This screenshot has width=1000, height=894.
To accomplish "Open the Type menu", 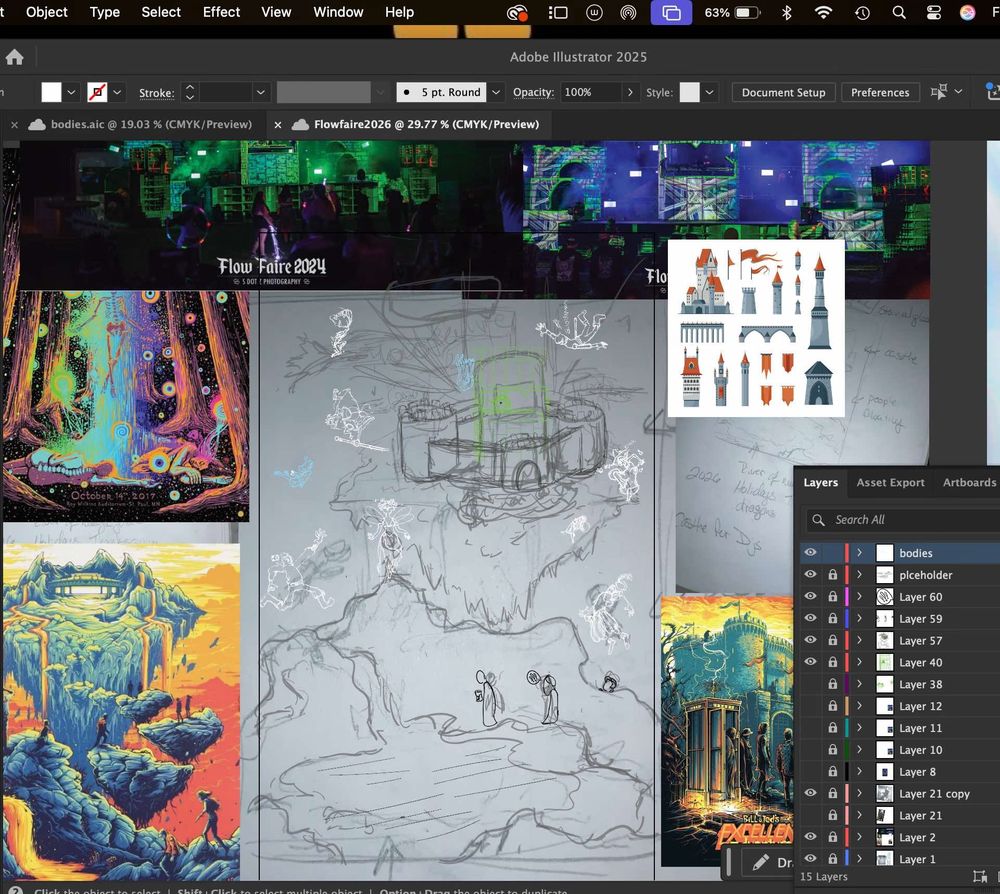I will [x=105, y=12].
